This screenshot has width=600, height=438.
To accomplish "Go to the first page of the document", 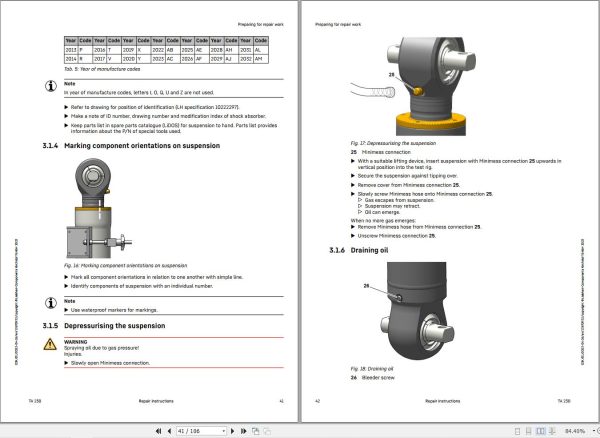I will pos(158,431).
